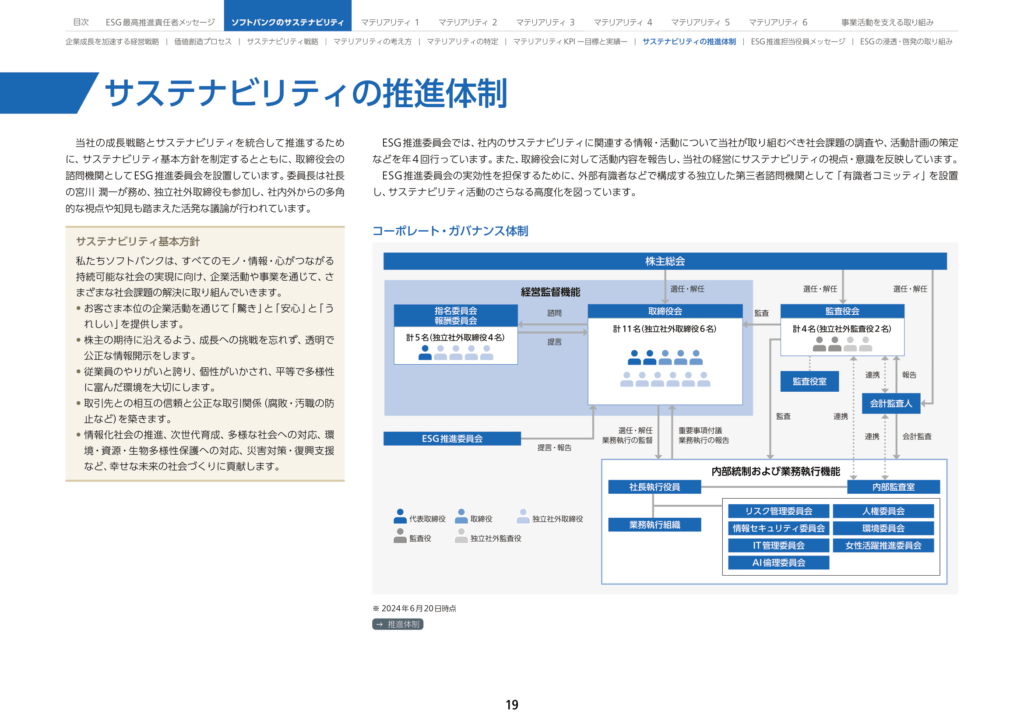Open マテリアリティKPI 目標と実績 sub-link

click(570, 41)
